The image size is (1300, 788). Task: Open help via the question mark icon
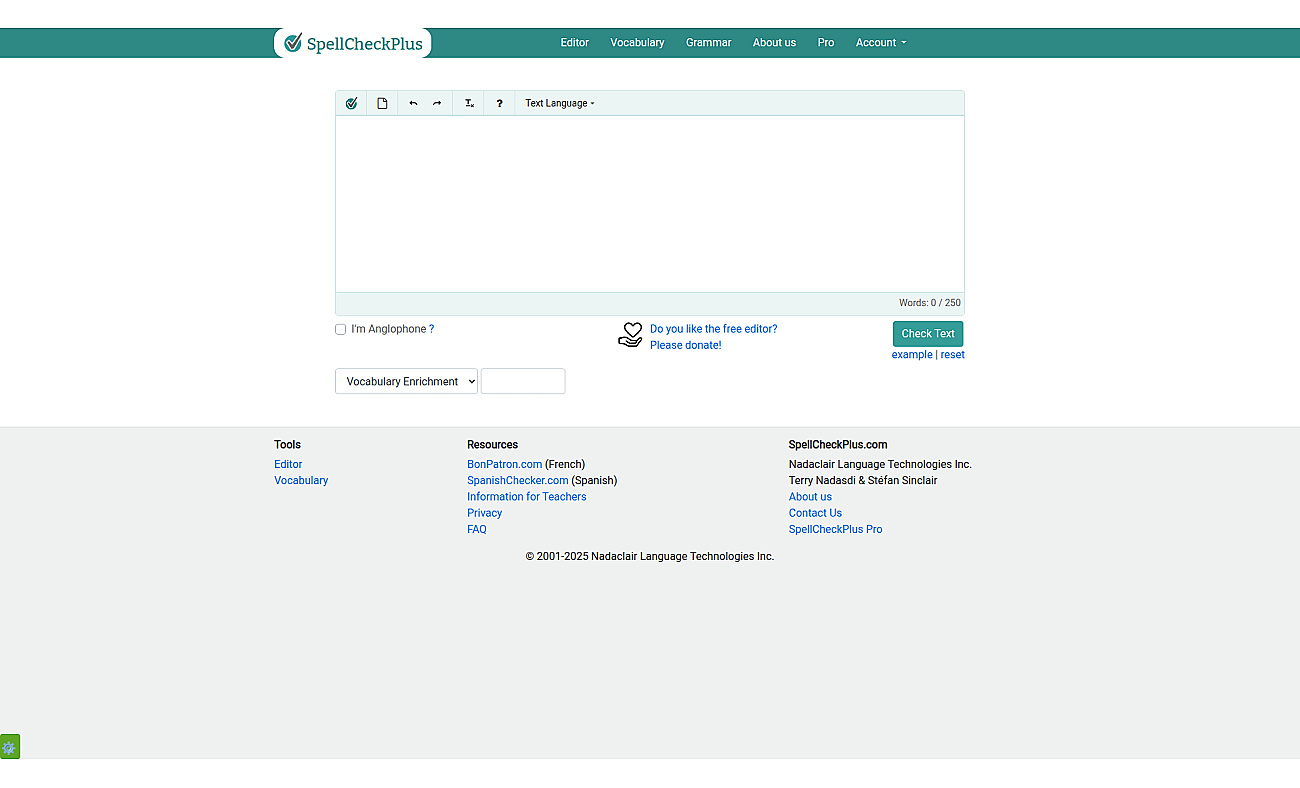point(500,103)
